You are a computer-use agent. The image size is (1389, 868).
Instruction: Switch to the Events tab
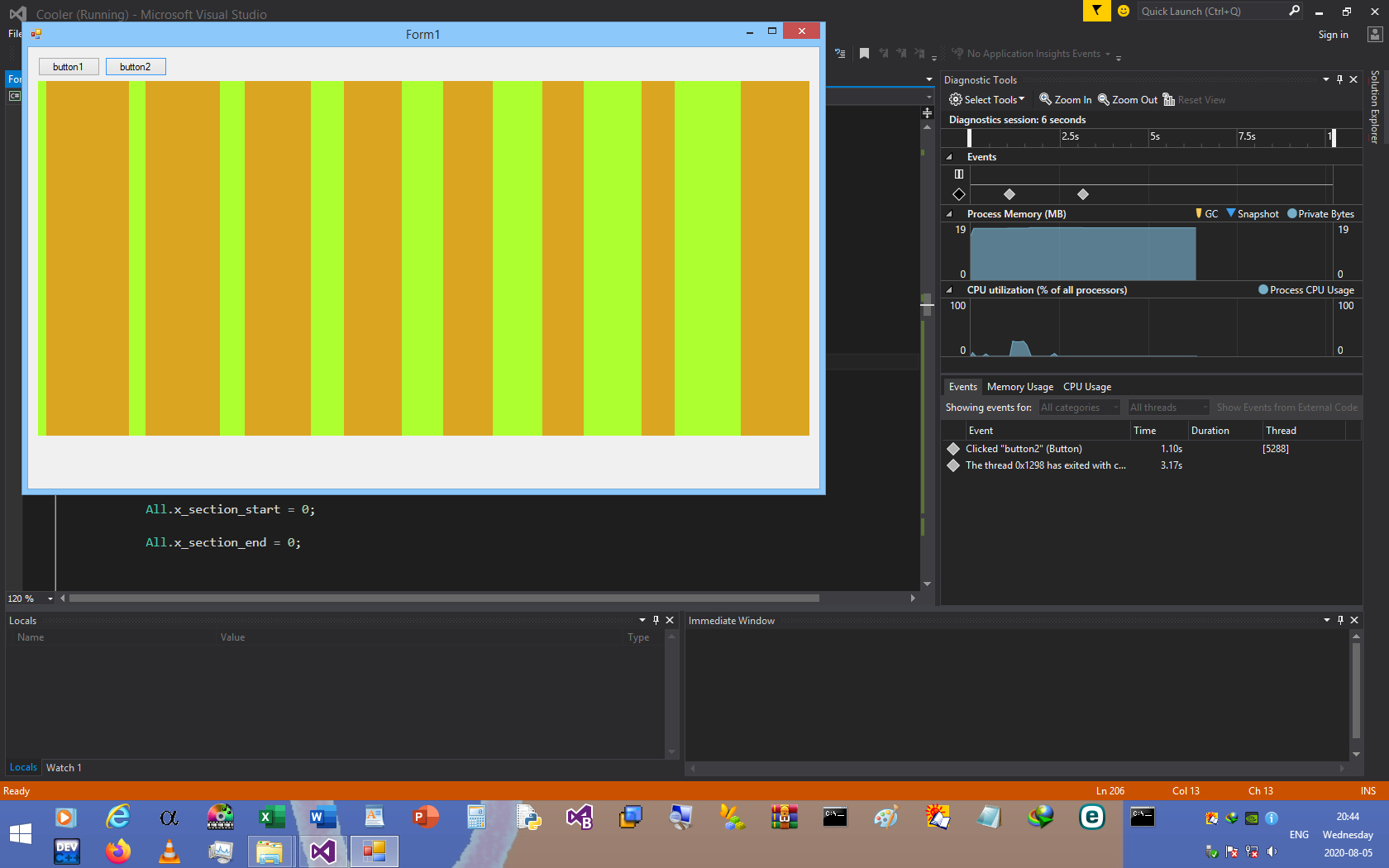962,387
